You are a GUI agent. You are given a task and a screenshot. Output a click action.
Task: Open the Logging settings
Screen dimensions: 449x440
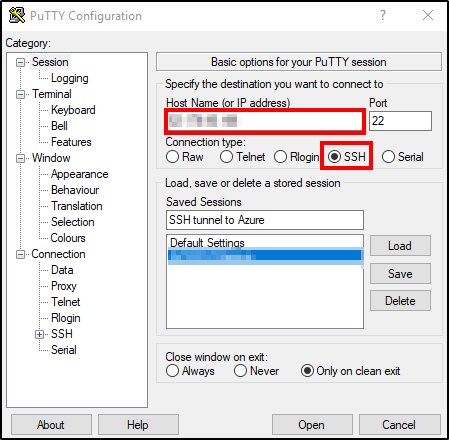(x=70, y=78)
